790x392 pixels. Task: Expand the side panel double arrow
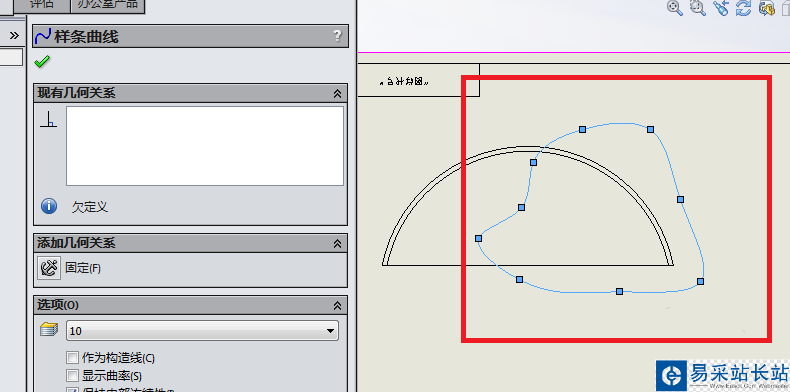tap(14, 35)
